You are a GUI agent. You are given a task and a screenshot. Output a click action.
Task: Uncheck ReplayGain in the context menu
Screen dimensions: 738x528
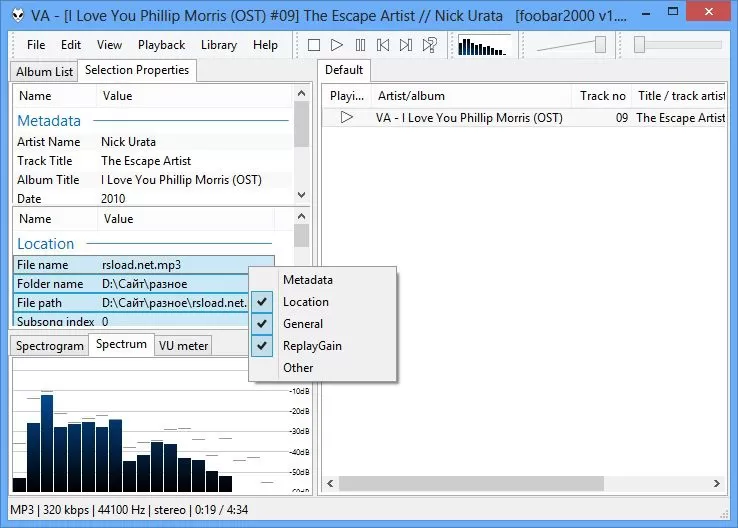click(323, 346)
